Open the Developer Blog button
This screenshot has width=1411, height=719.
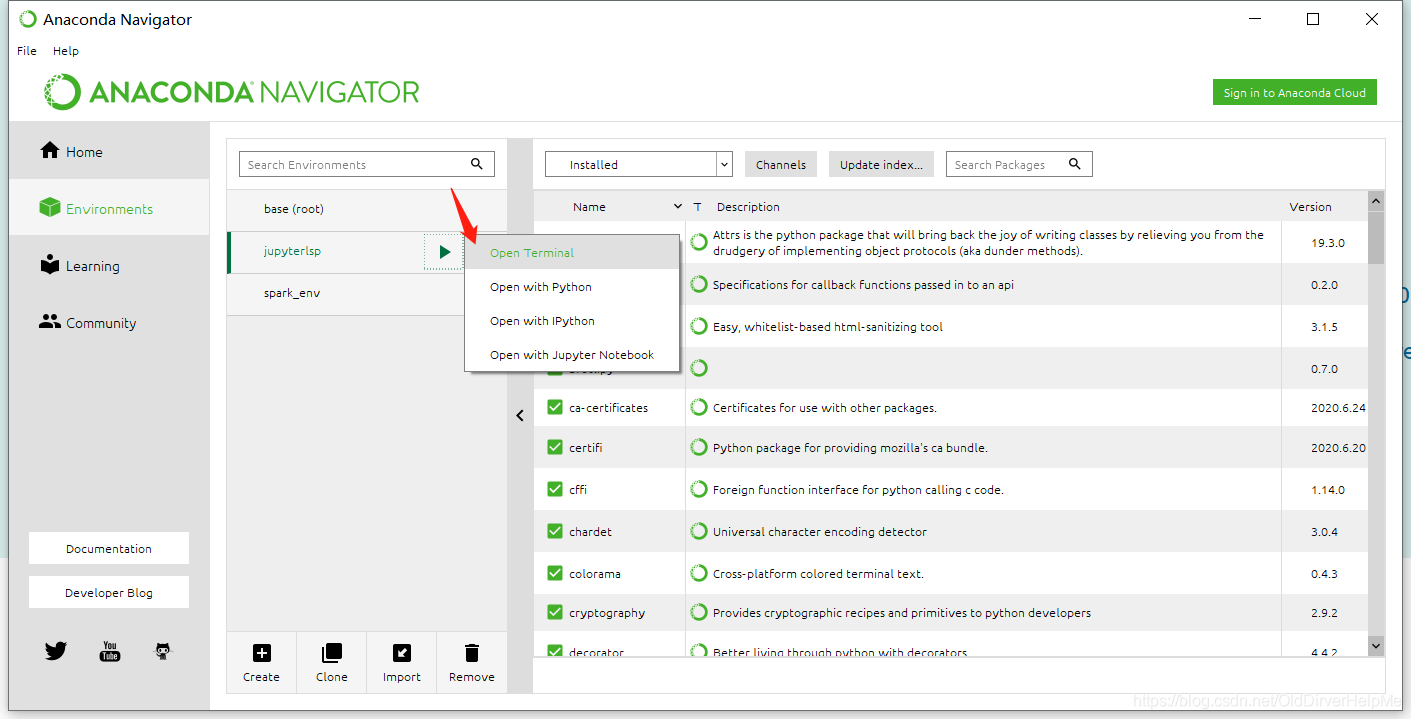click(x=109, y=592)
